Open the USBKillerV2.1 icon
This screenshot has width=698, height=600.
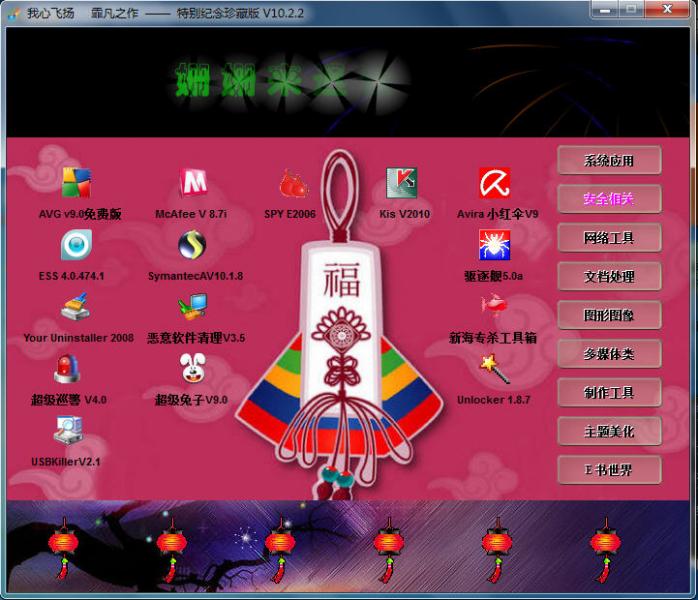point(68,430)
